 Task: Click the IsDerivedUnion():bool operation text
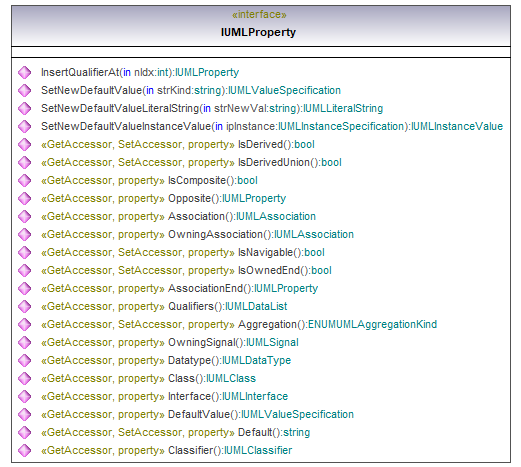(x=290, y=162)
